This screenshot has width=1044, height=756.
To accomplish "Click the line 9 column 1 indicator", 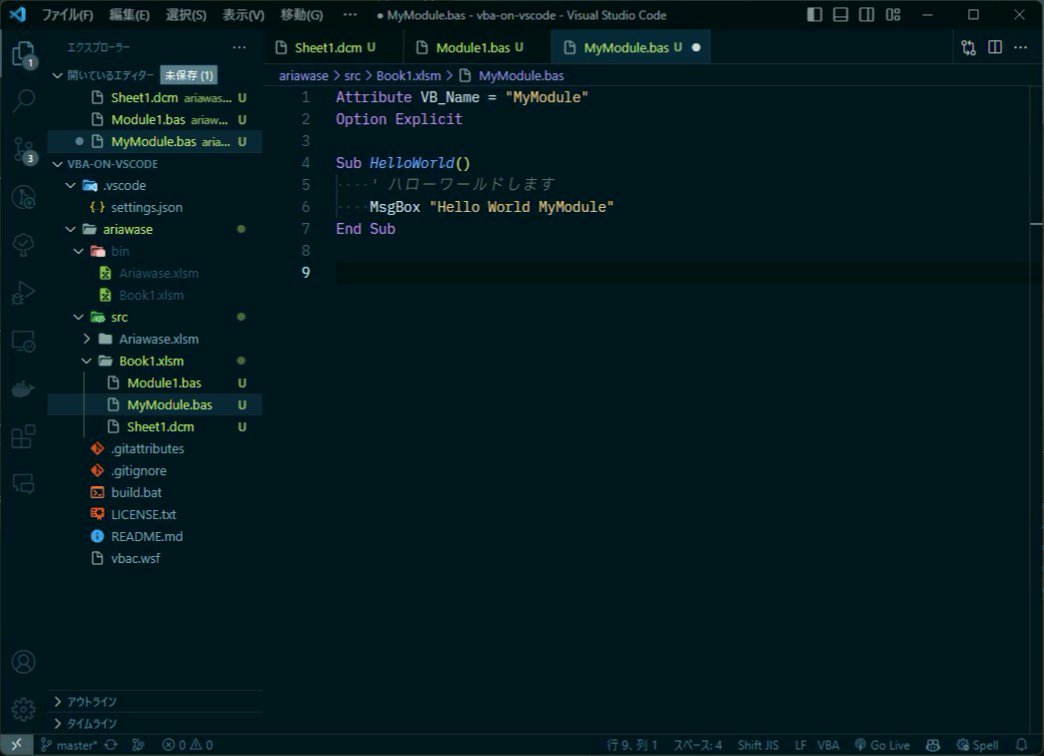I will tap(632, 745).
